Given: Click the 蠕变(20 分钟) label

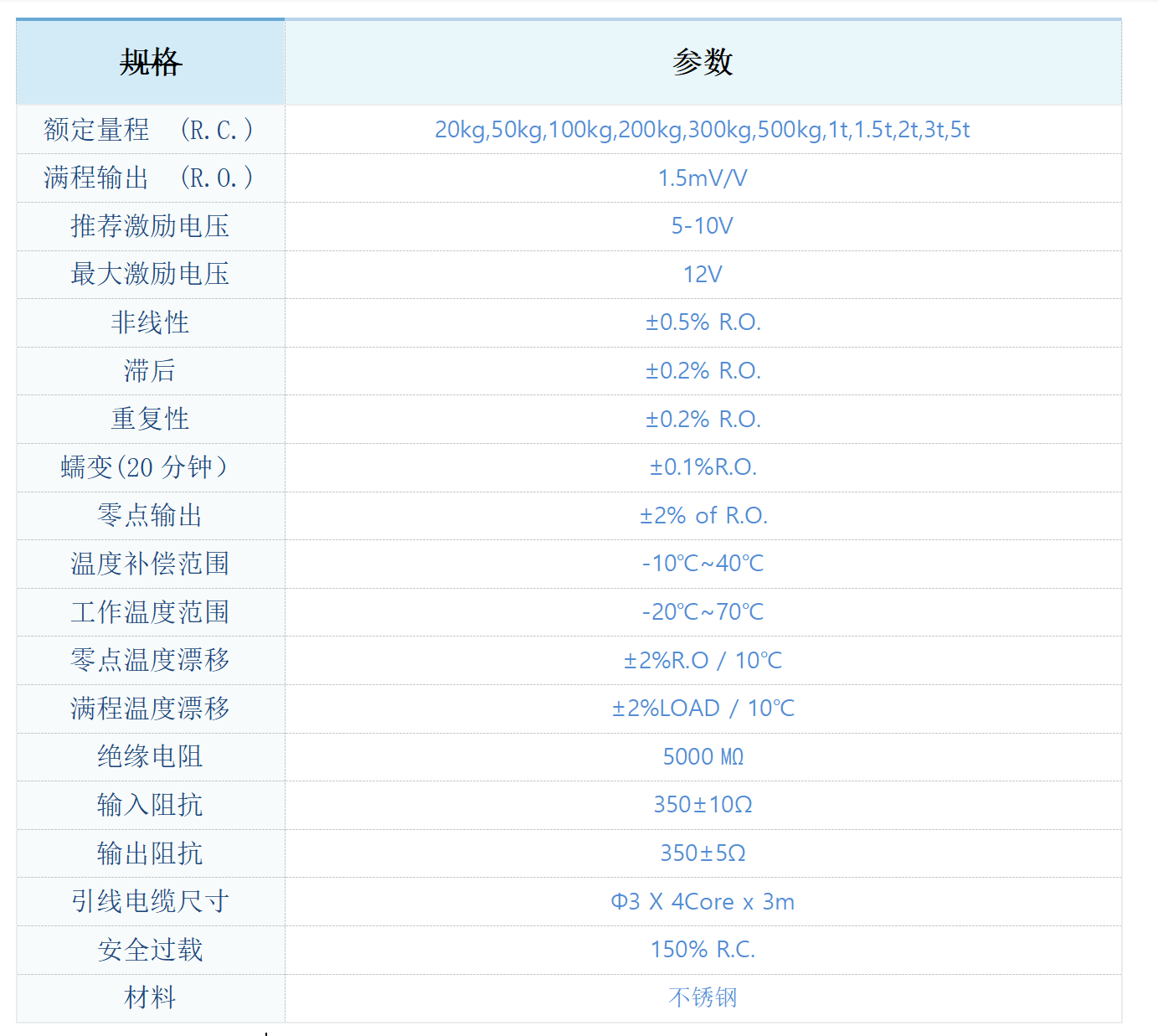Looking at the screenshot, I should click(145, 467).
